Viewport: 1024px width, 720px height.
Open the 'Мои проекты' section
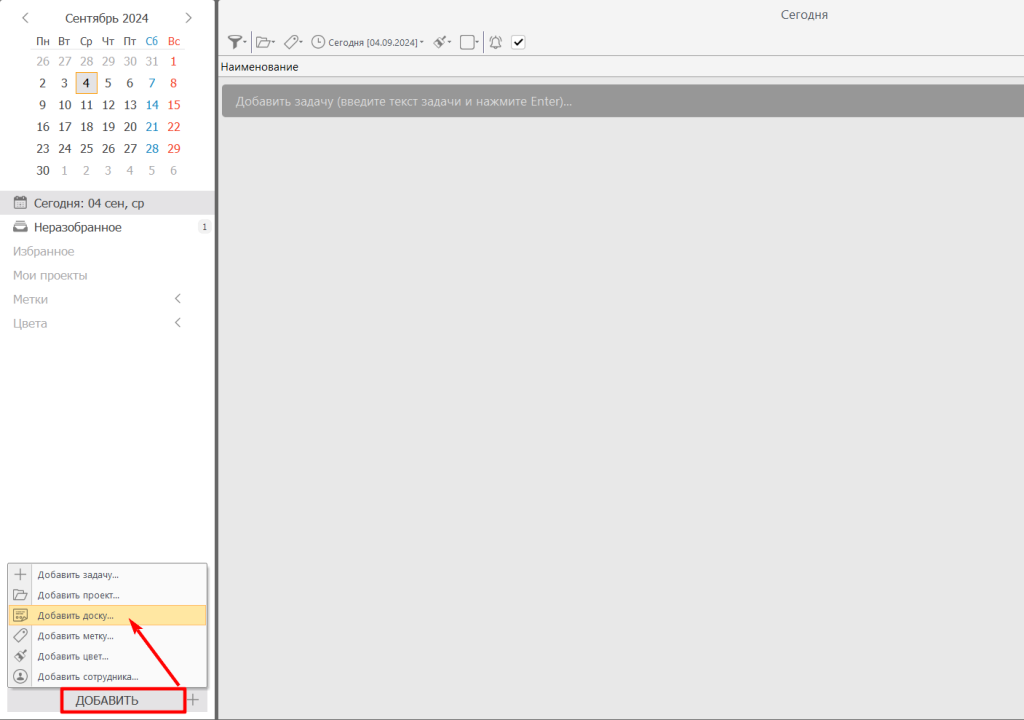click(x=50, y=276)
